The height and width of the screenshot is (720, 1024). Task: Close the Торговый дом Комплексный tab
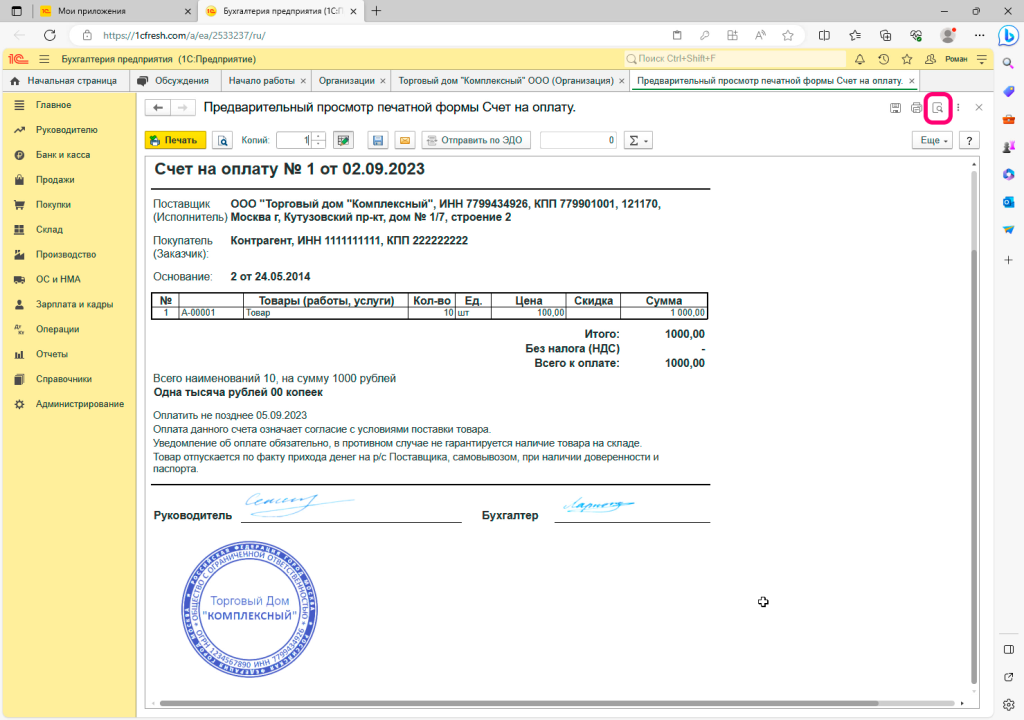[622, 81]
